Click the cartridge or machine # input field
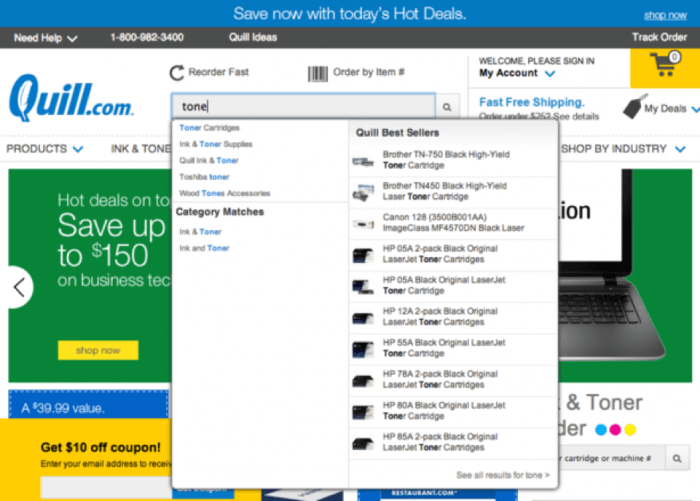700x501 pixels. pyautogui.click(x=612, y=458)
